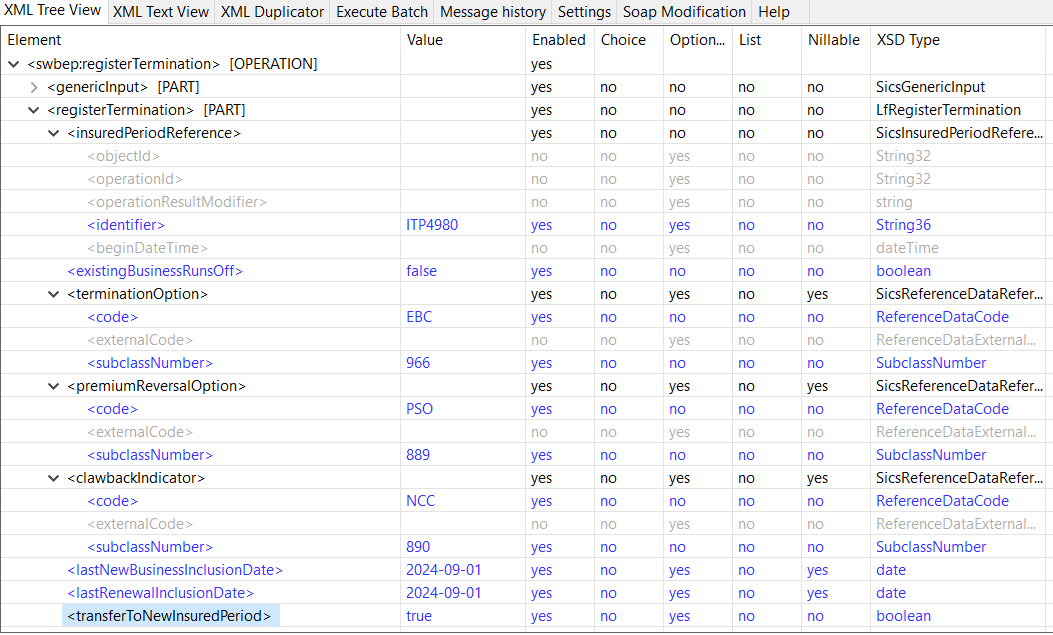The height and width of the screenshot is (635, 1053).
Task: Collapse the swbep:registerTermination operation node
Action: (x=14, y=64)
